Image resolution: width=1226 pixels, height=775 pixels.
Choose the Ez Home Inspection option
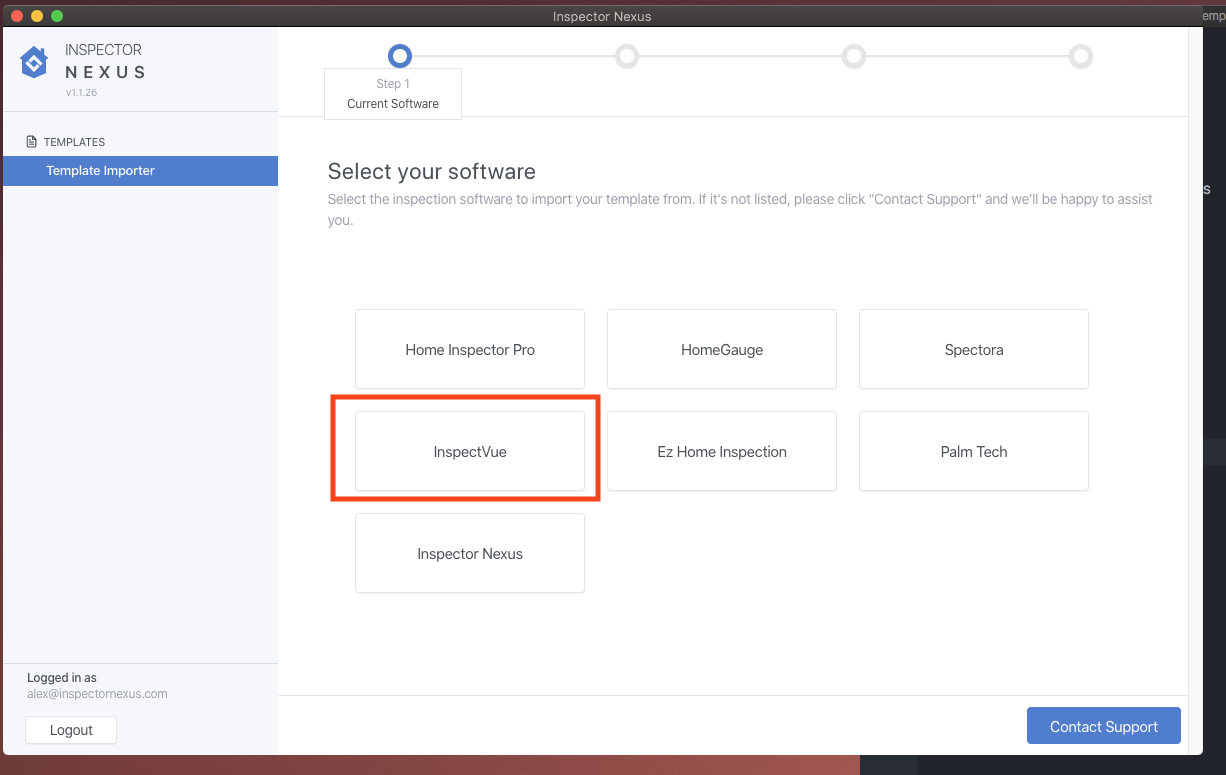pos(722,452)
